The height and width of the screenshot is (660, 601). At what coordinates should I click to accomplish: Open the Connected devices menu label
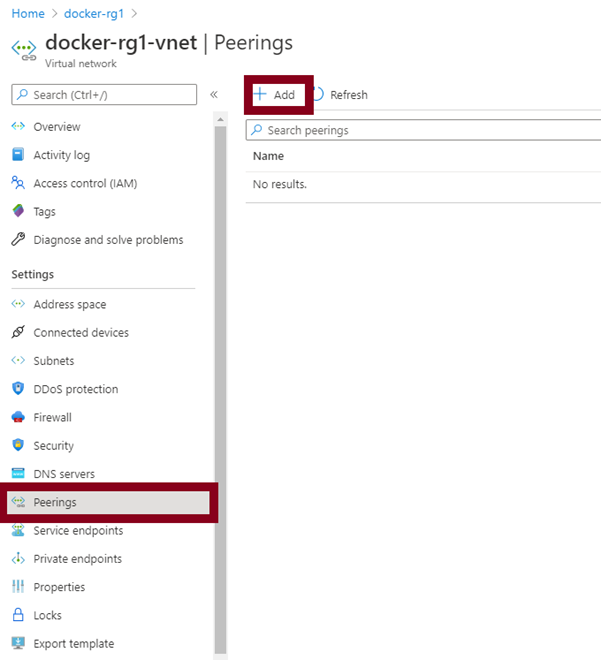click(81, 333)
